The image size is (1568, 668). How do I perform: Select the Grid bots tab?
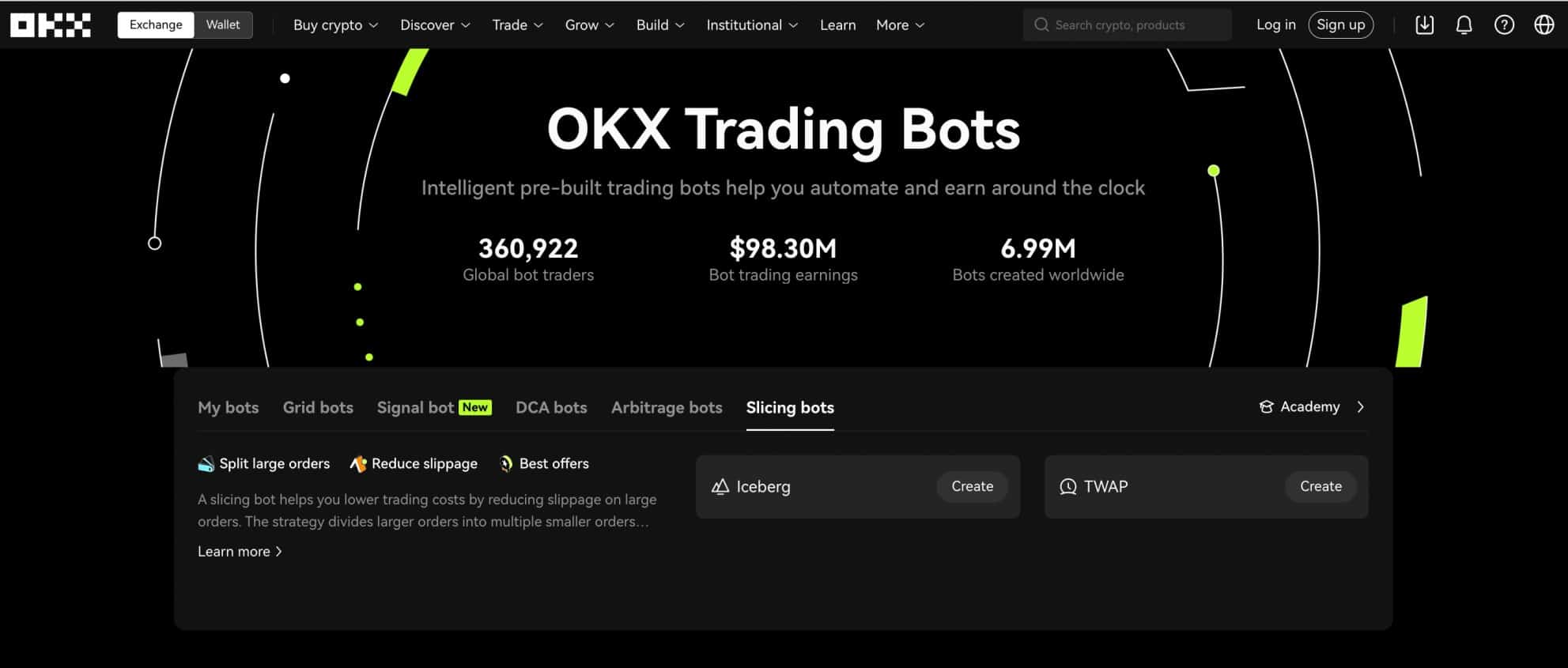318,408
